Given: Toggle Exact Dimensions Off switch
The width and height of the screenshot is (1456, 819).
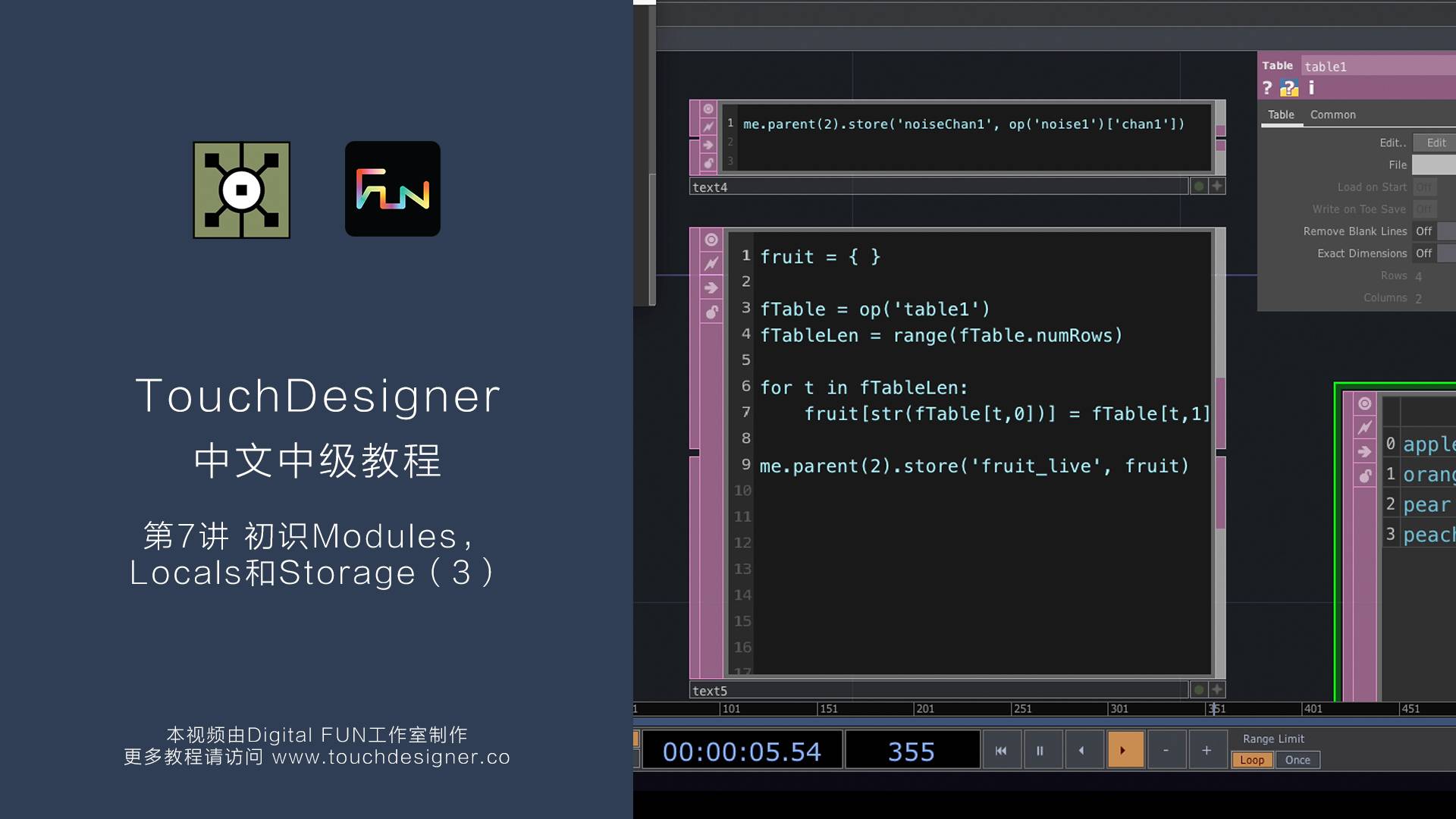Looking at the screenshot, I should click(x=1424, y=253).
